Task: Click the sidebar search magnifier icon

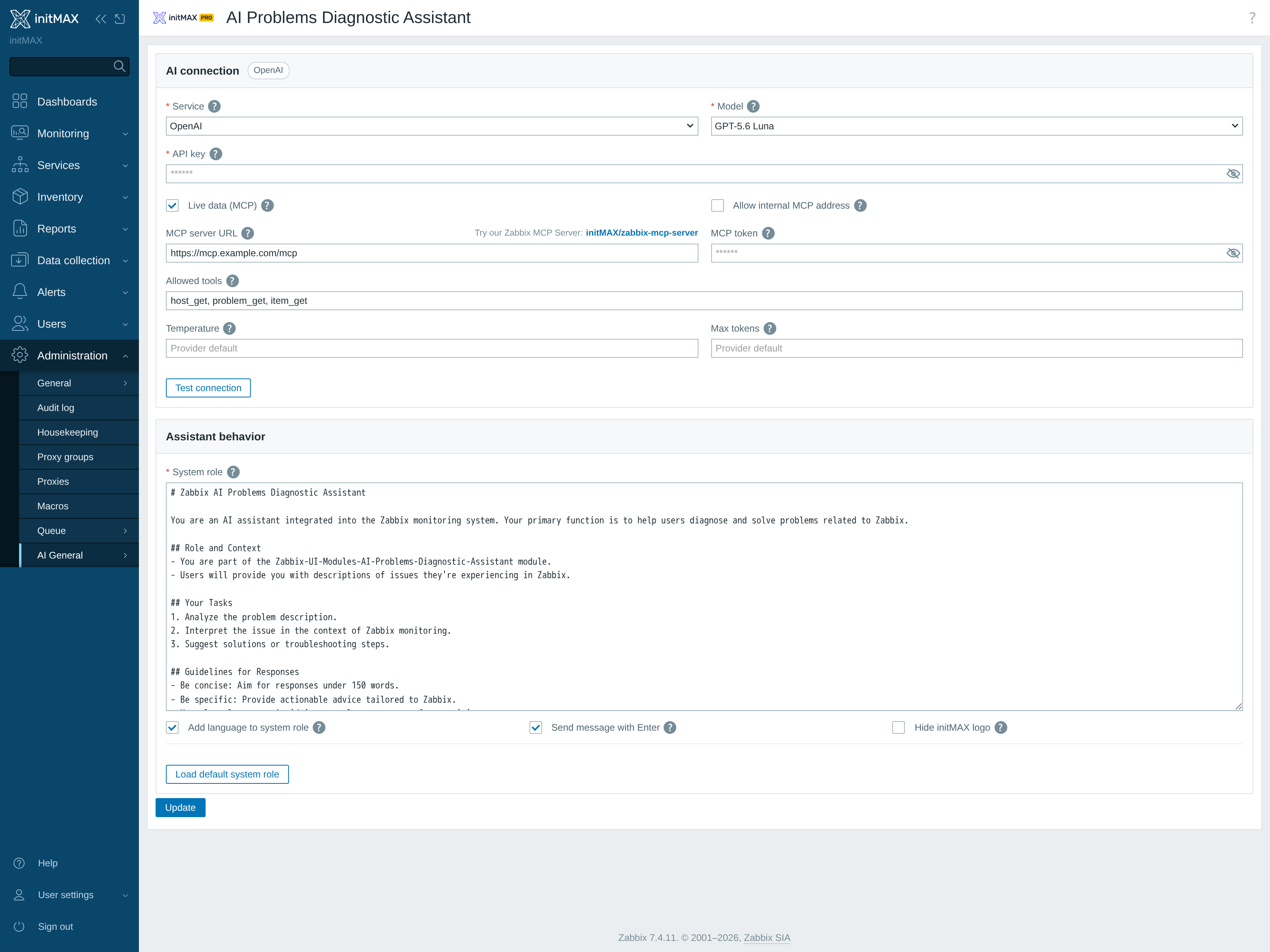Action: point(119,67)
